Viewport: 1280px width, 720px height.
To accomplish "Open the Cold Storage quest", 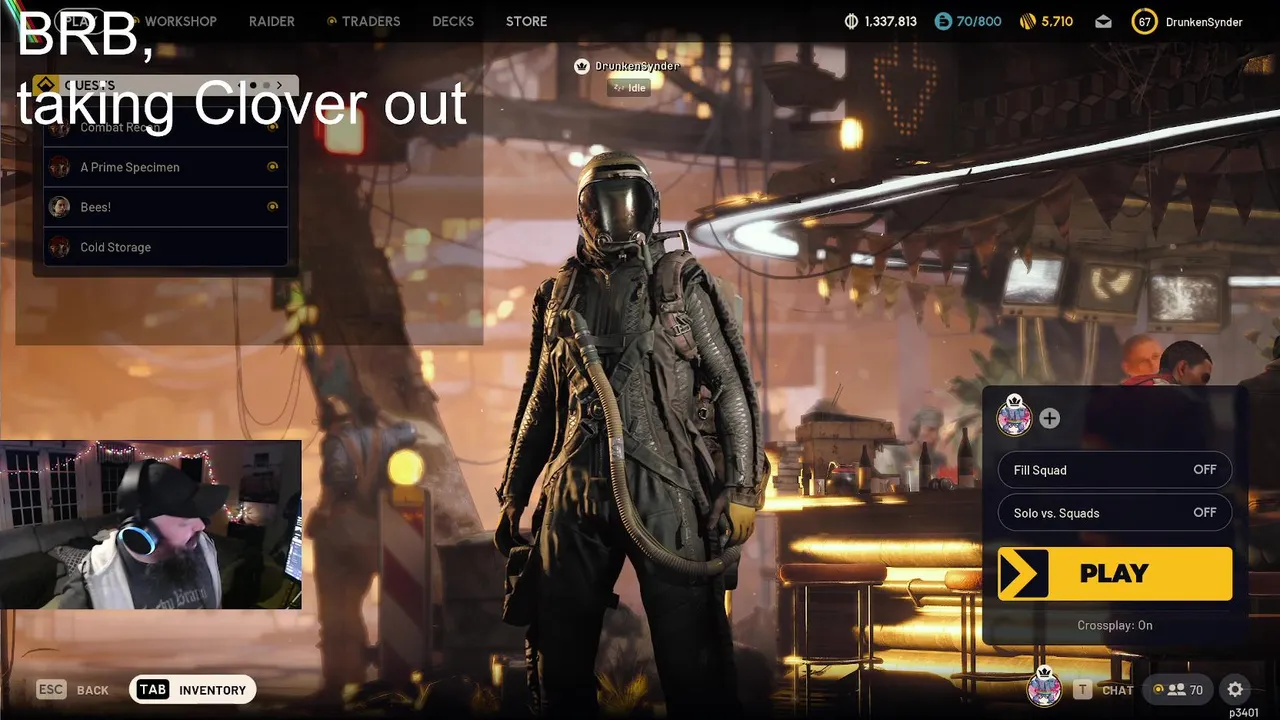I will click(166, 247).
